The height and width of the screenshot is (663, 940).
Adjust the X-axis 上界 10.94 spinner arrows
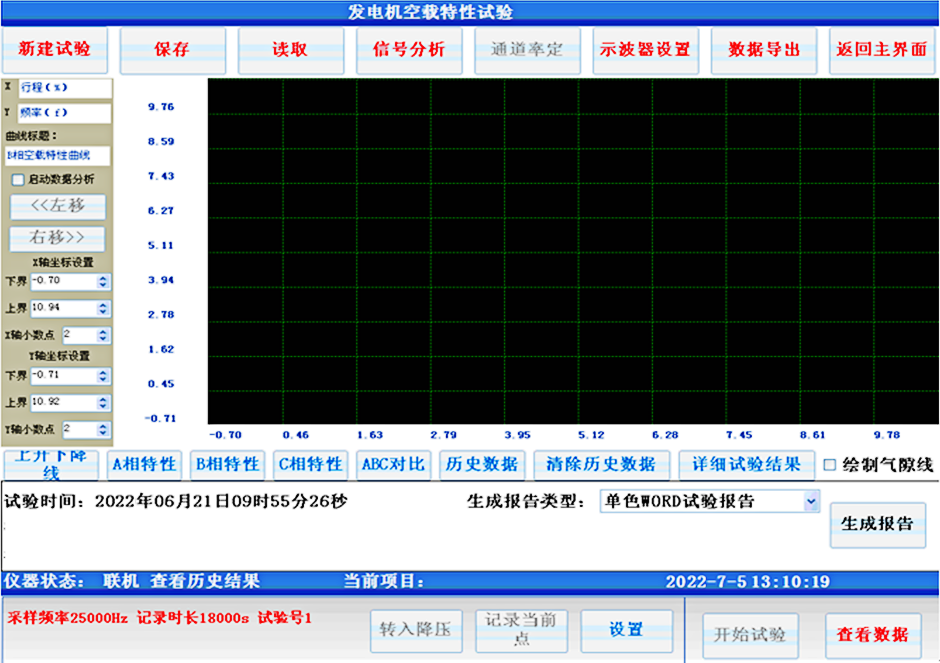103,308
